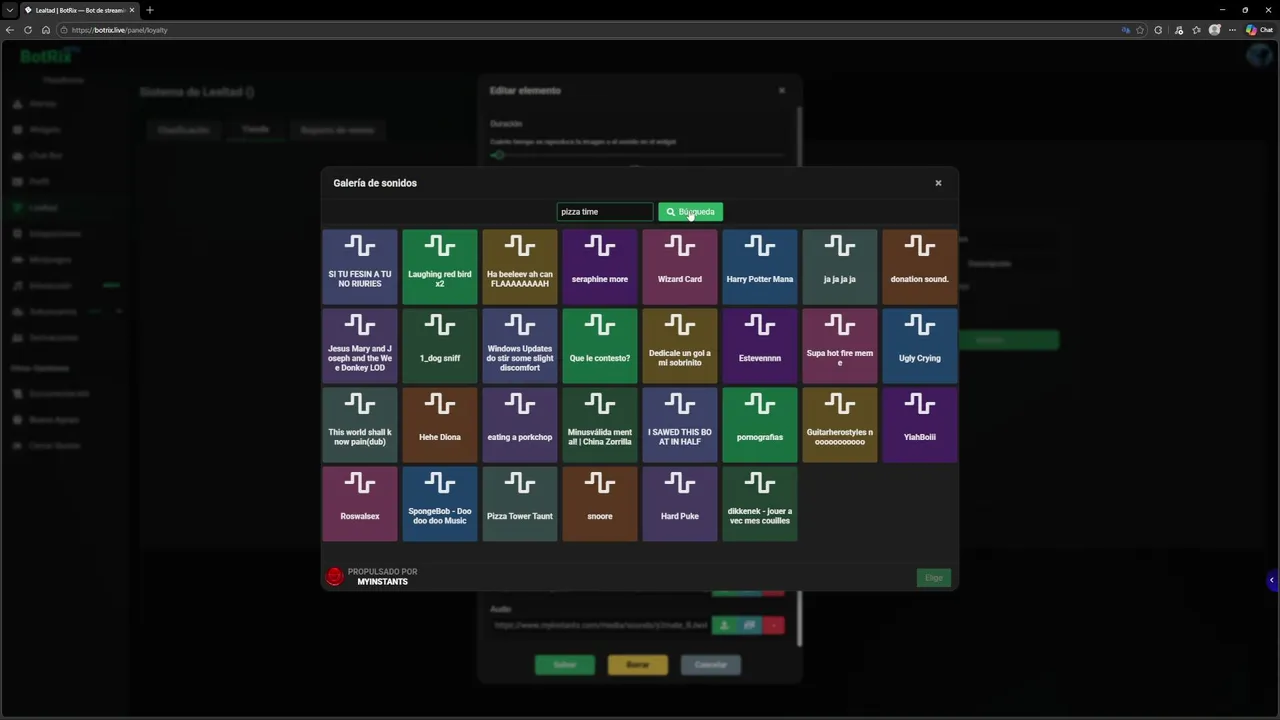
Task: Click the red Myinstants logo icon
Action: click(335, 576)
